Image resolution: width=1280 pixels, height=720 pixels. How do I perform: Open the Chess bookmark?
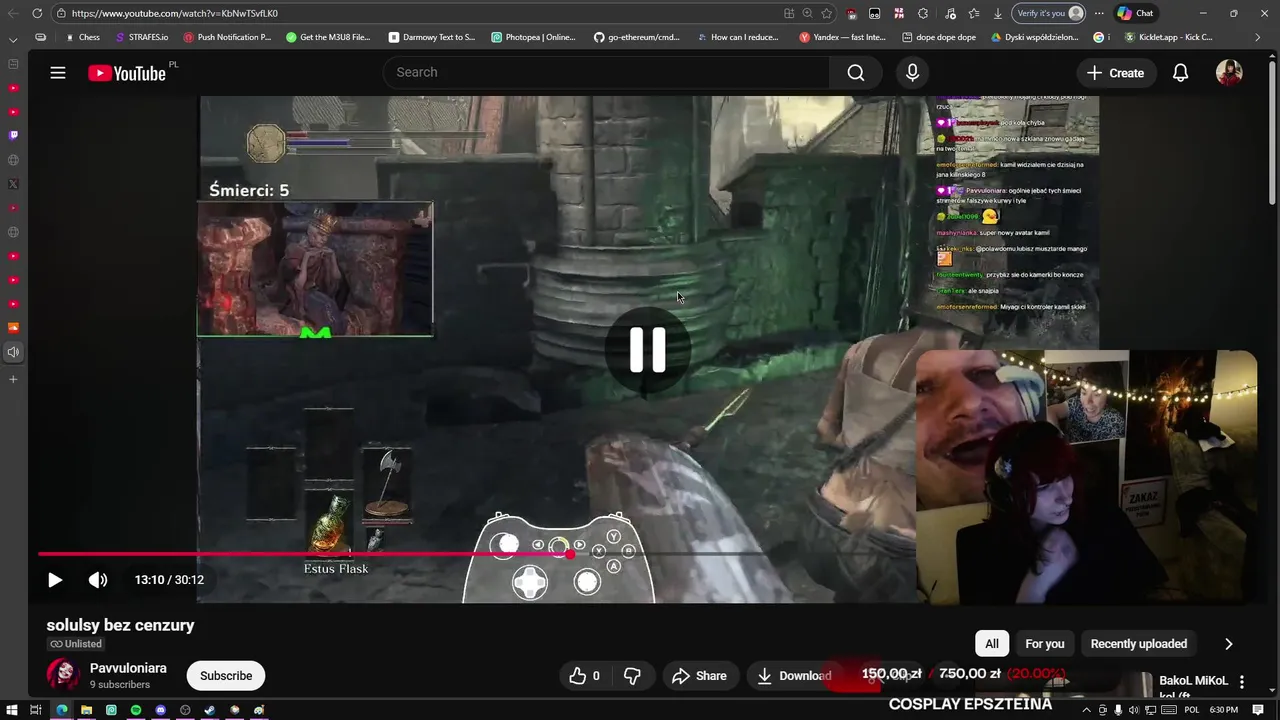[x=82, y=37]
